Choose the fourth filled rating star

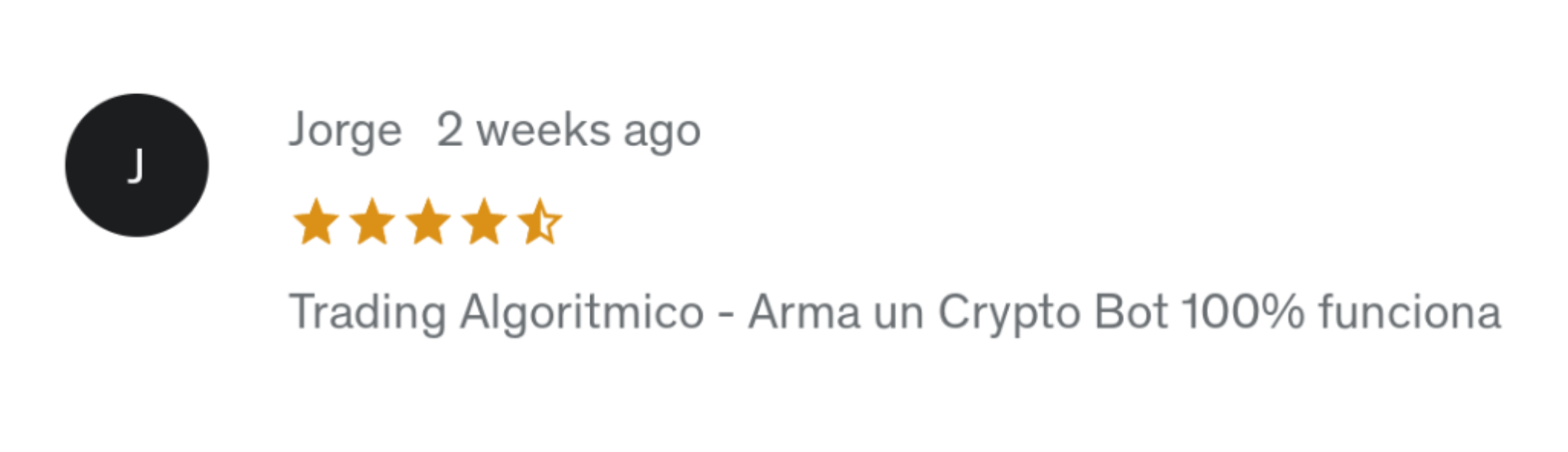pos(484,222)
